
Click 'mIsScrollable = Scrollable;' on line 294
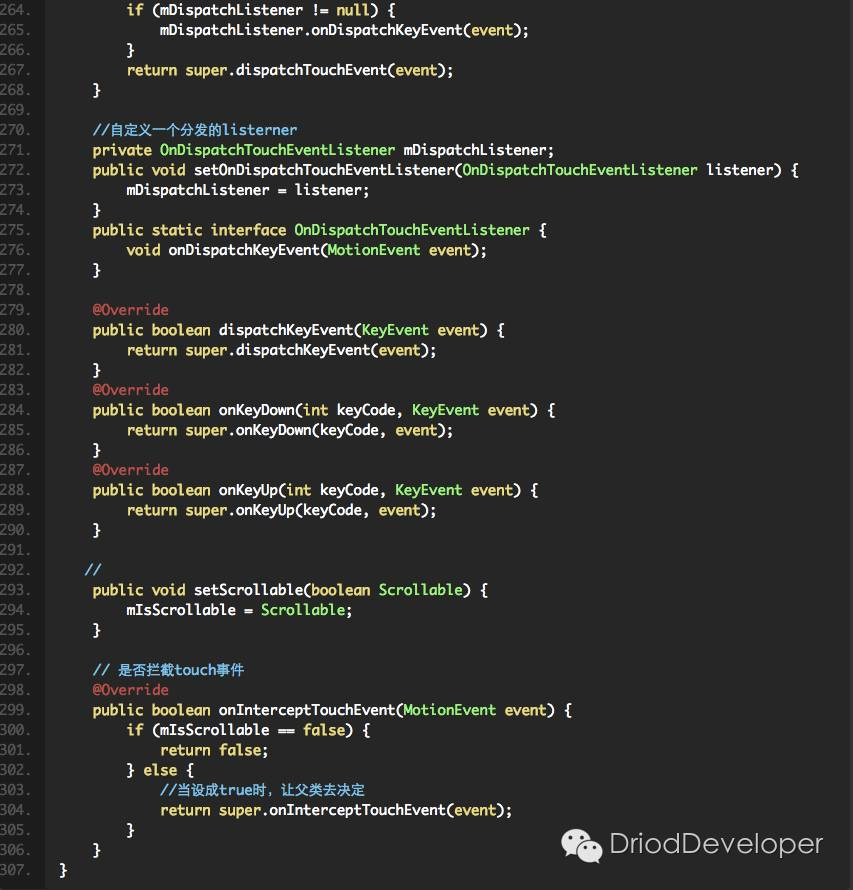click(x=239, y=610)
